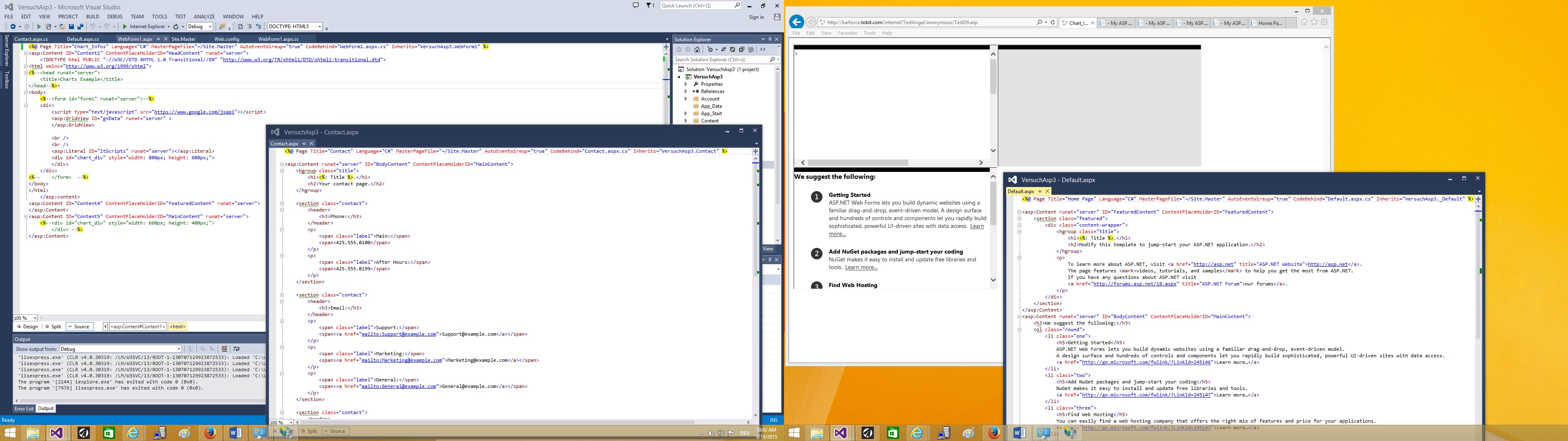Switch to the Web.config editor tab
Image resolution: width=1568 pixels, height=441 pixels.
(227, 39)
